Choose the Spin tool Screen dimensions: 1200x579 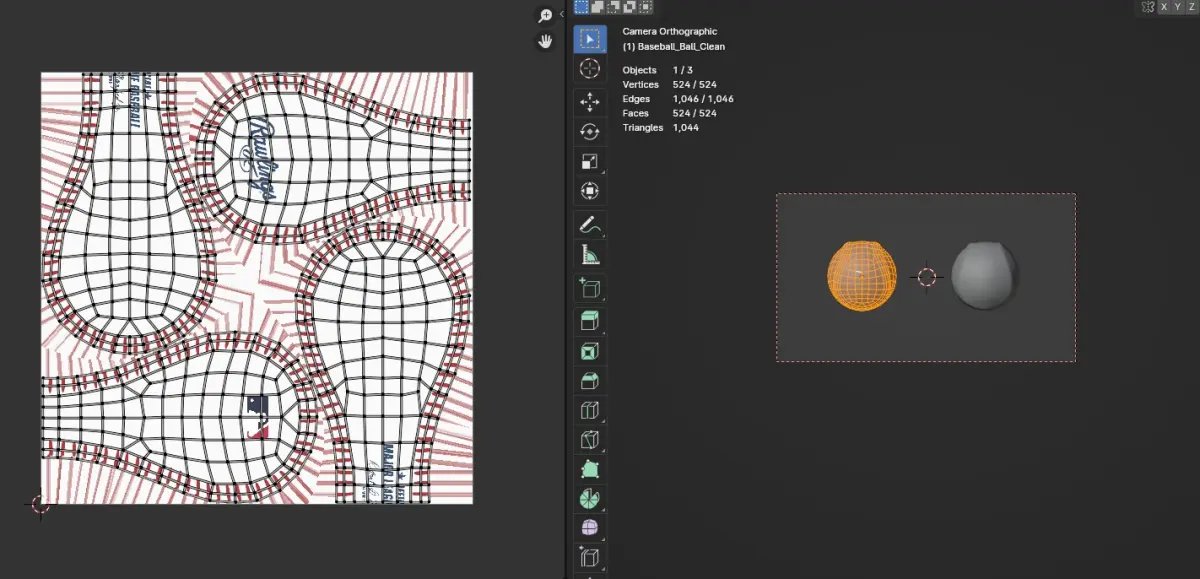point(589,498)
